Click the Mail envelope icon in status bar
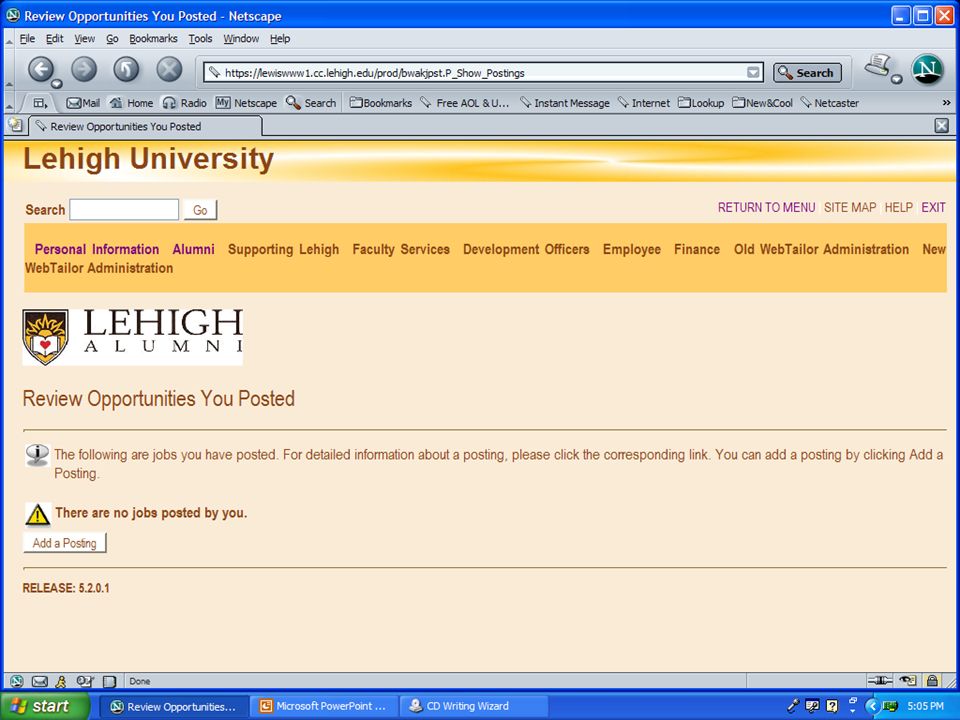 pyautogui.click(x=39, y=681)
